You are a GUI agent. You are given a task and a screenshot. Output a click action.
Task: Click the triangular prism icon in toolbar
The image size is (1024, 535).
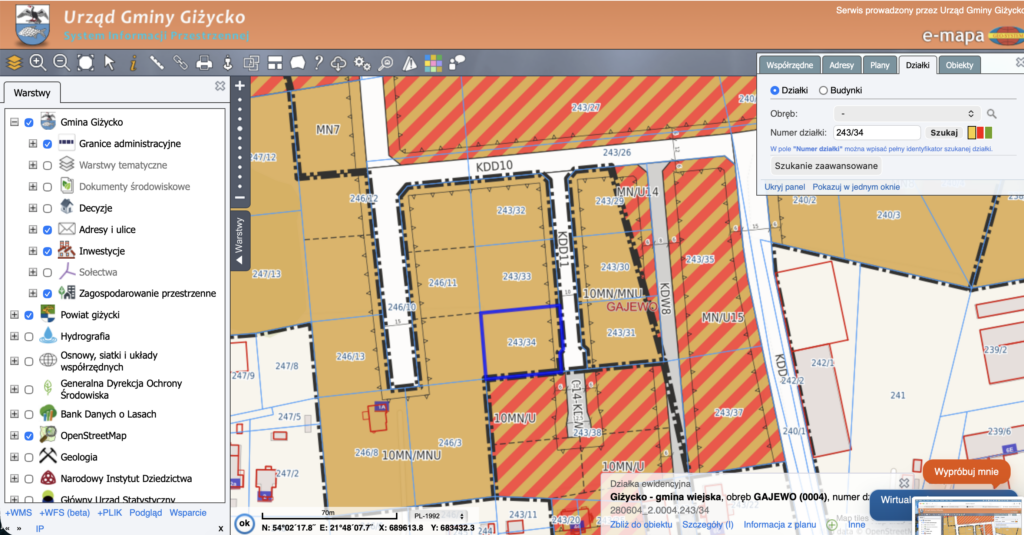(409, 63)
